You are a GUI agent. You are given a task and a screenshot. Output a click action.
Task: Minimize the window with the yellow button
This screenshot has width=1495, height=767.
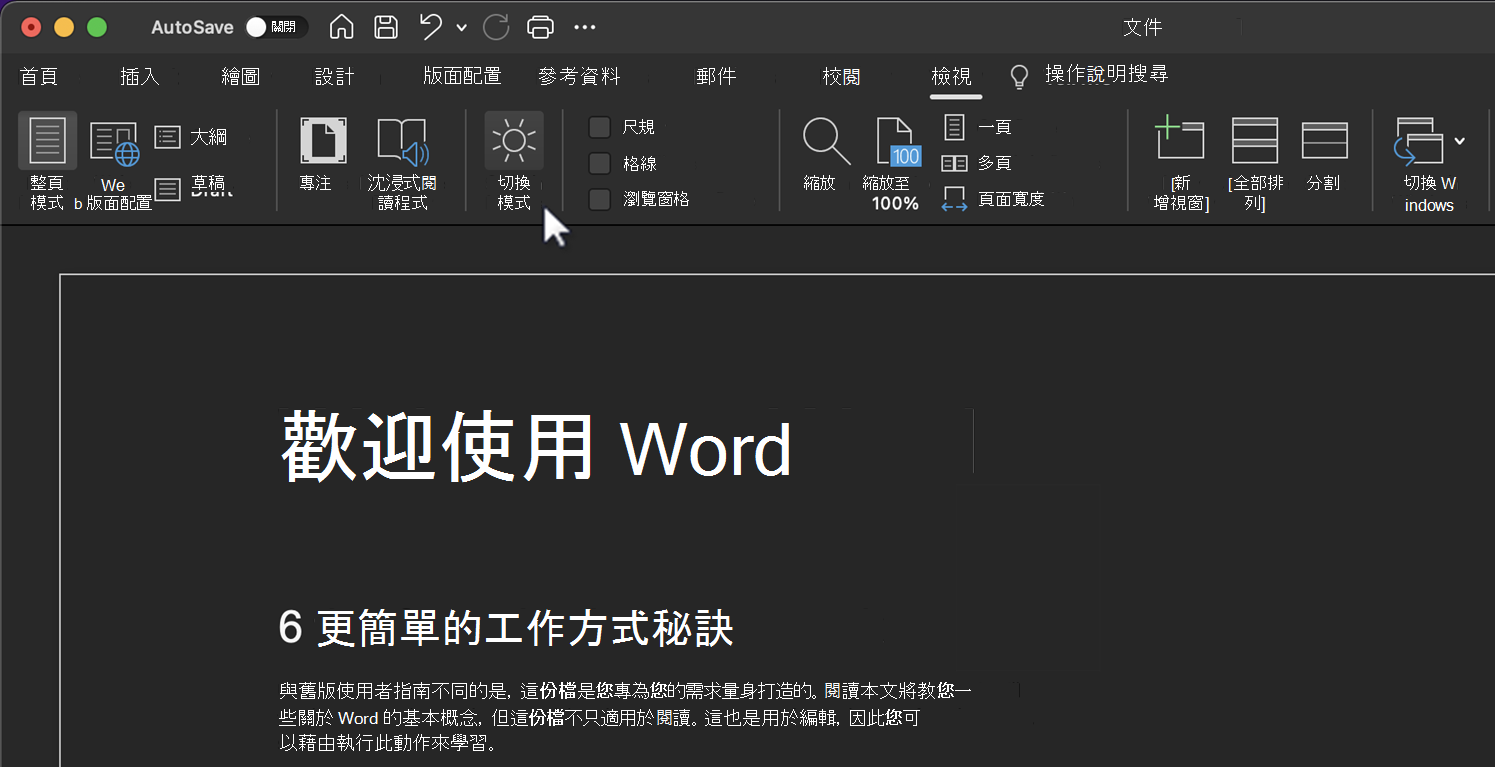click(x=64, y=27)
